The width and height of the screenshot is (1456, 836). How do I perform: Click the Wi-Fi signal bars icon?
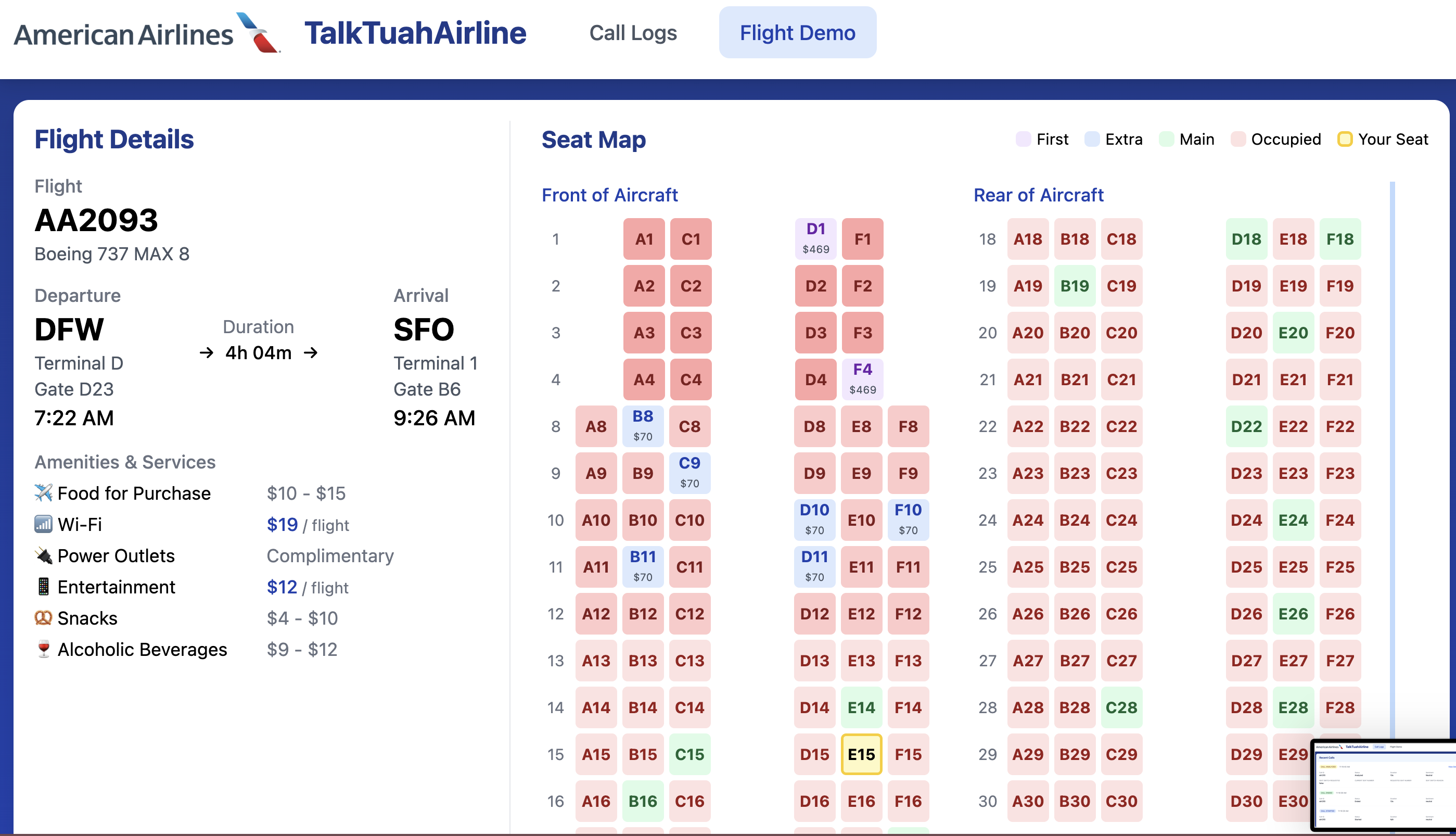click(43, 524)
